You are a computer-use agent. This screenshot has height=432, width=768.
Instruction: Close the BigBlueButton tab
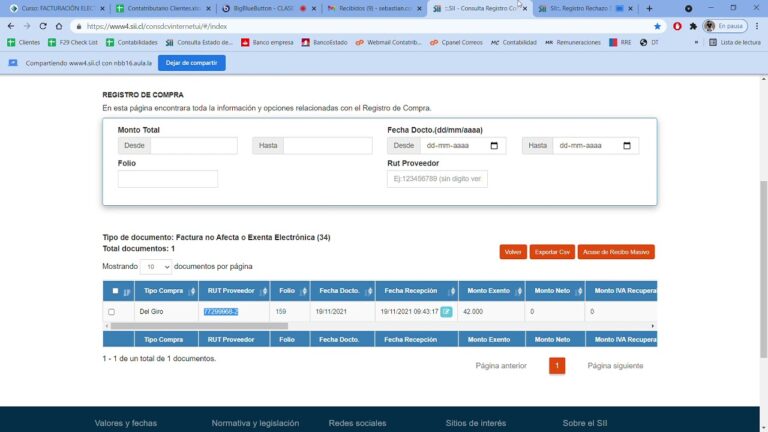[314, 8]
